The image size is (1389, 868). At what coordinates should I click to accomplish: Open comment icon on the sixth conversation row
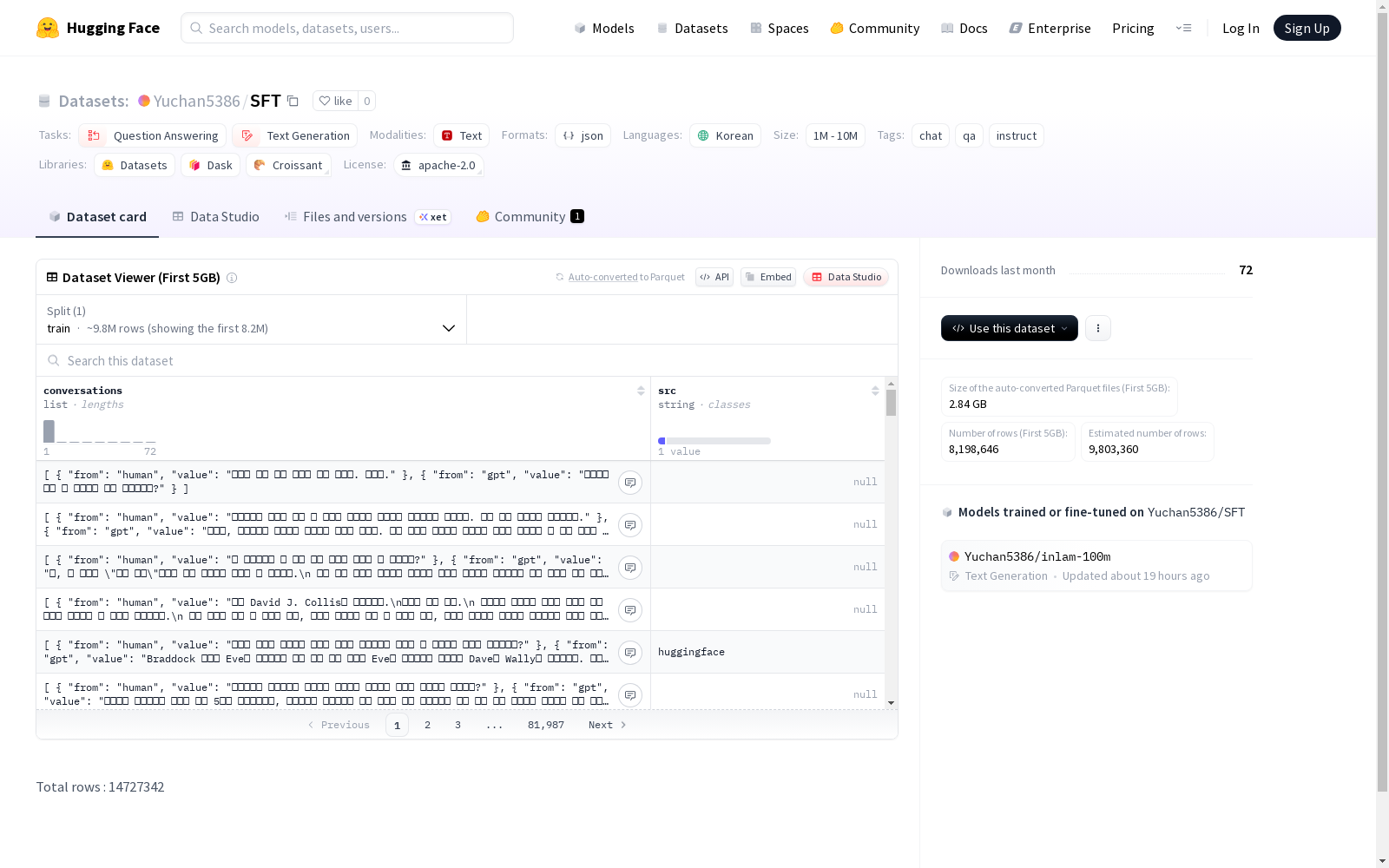tap(630, 695)
